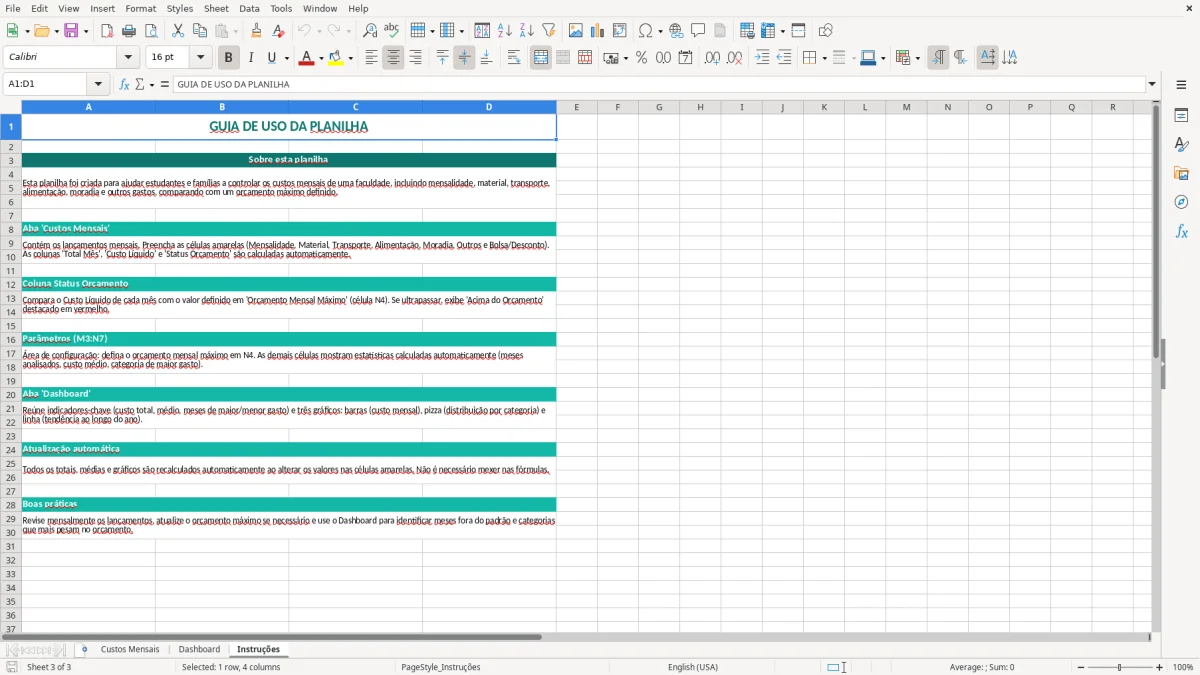Select column A header
This screenshot has height=675, width=1200.
pos(88,107)
